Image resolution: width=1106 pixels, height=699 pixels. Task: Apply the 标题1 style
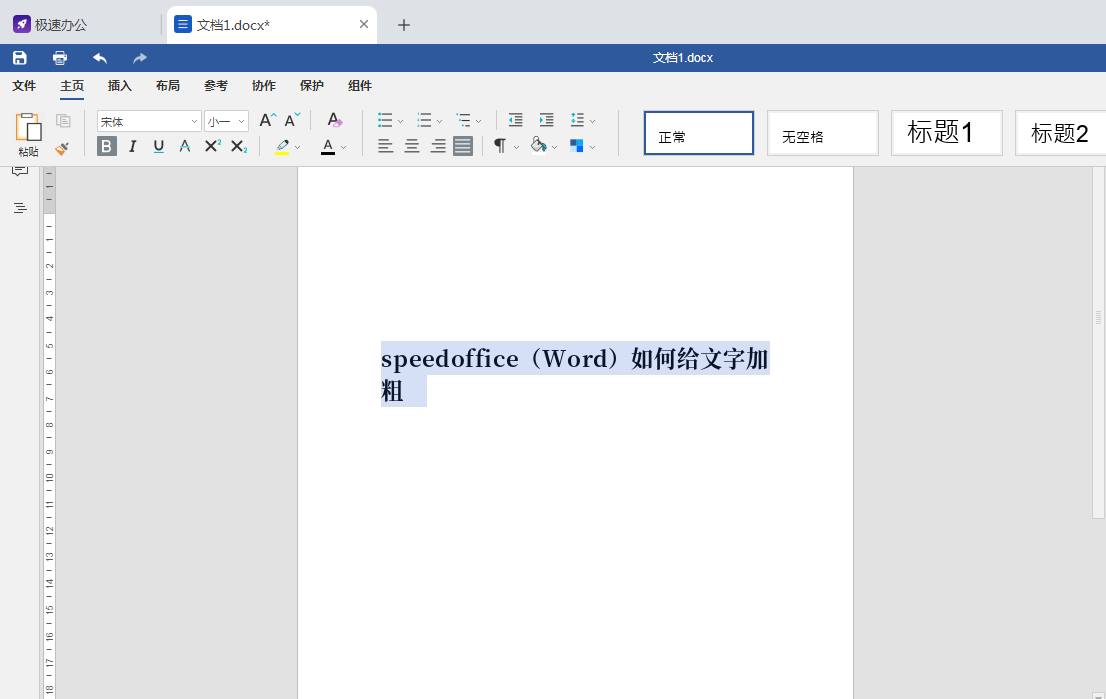click(x=946, y=132)
